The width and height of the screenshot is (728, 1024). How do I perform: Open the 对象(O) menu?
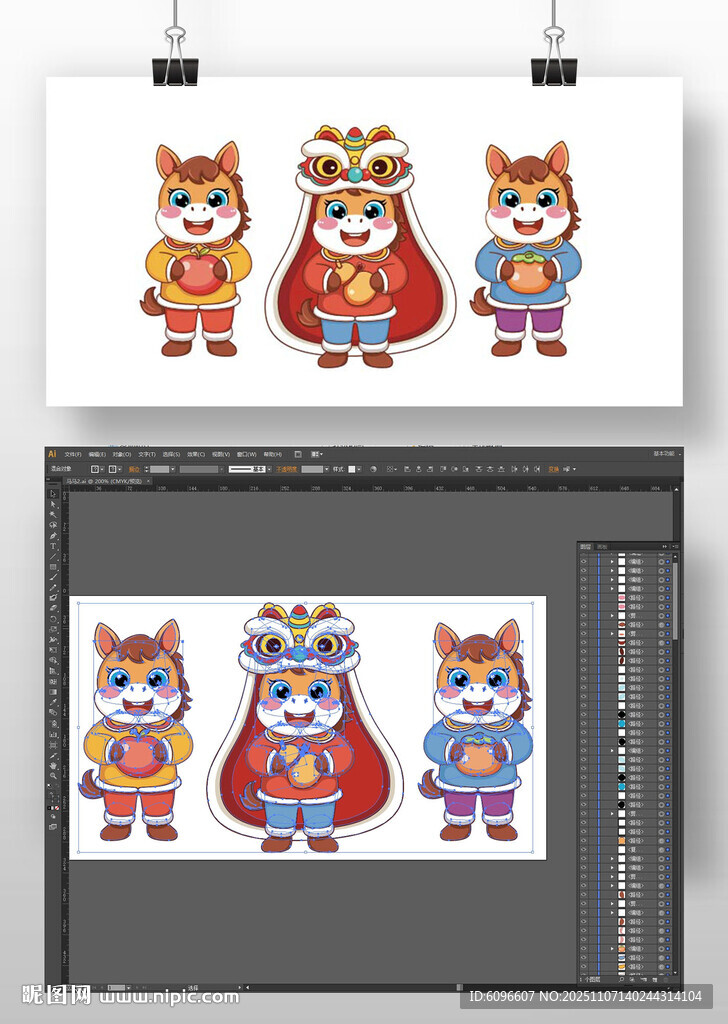[121, 454]
